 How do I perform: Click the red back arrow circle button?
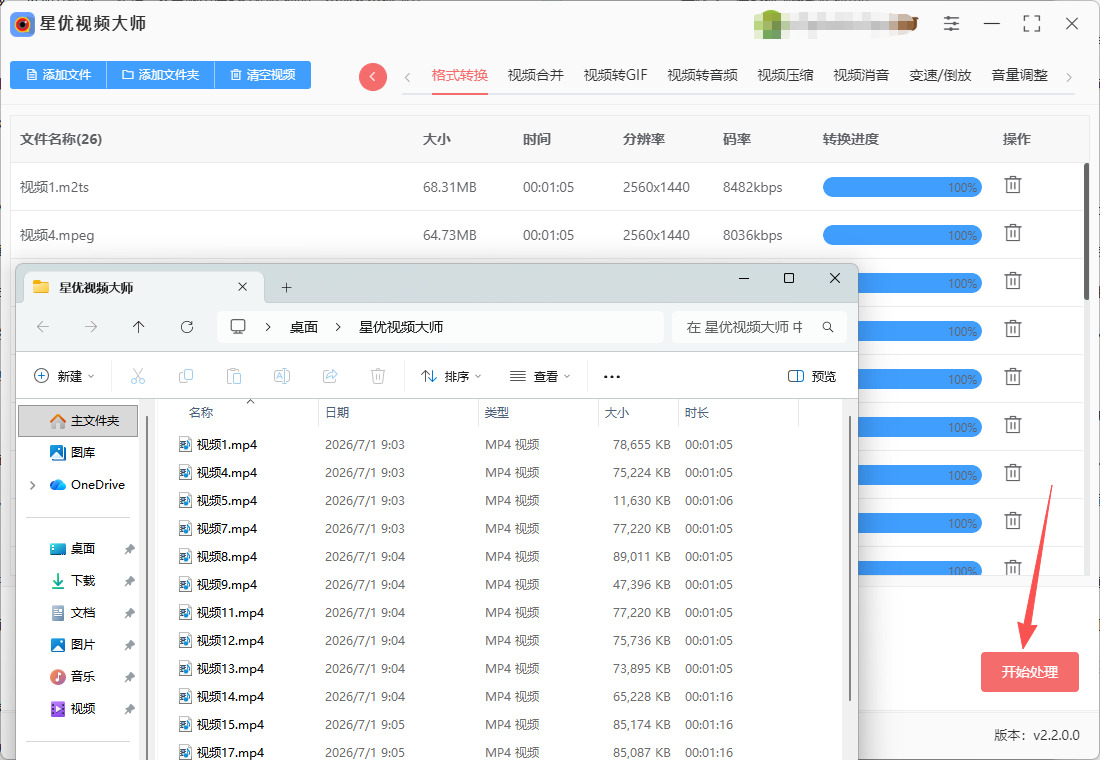(373, 76)
